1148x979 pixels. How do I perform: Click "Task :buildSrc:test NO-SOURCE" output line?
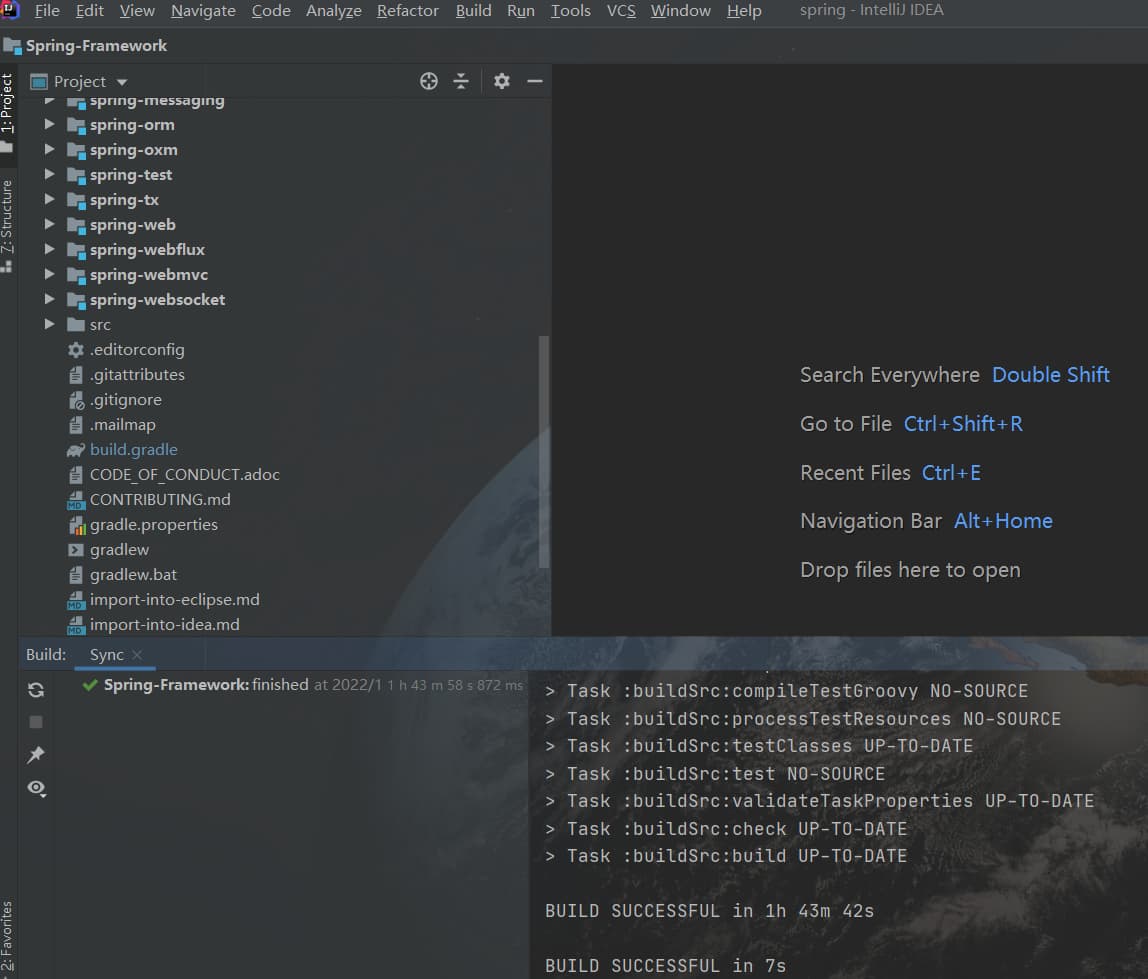click(x=715, y=774)
